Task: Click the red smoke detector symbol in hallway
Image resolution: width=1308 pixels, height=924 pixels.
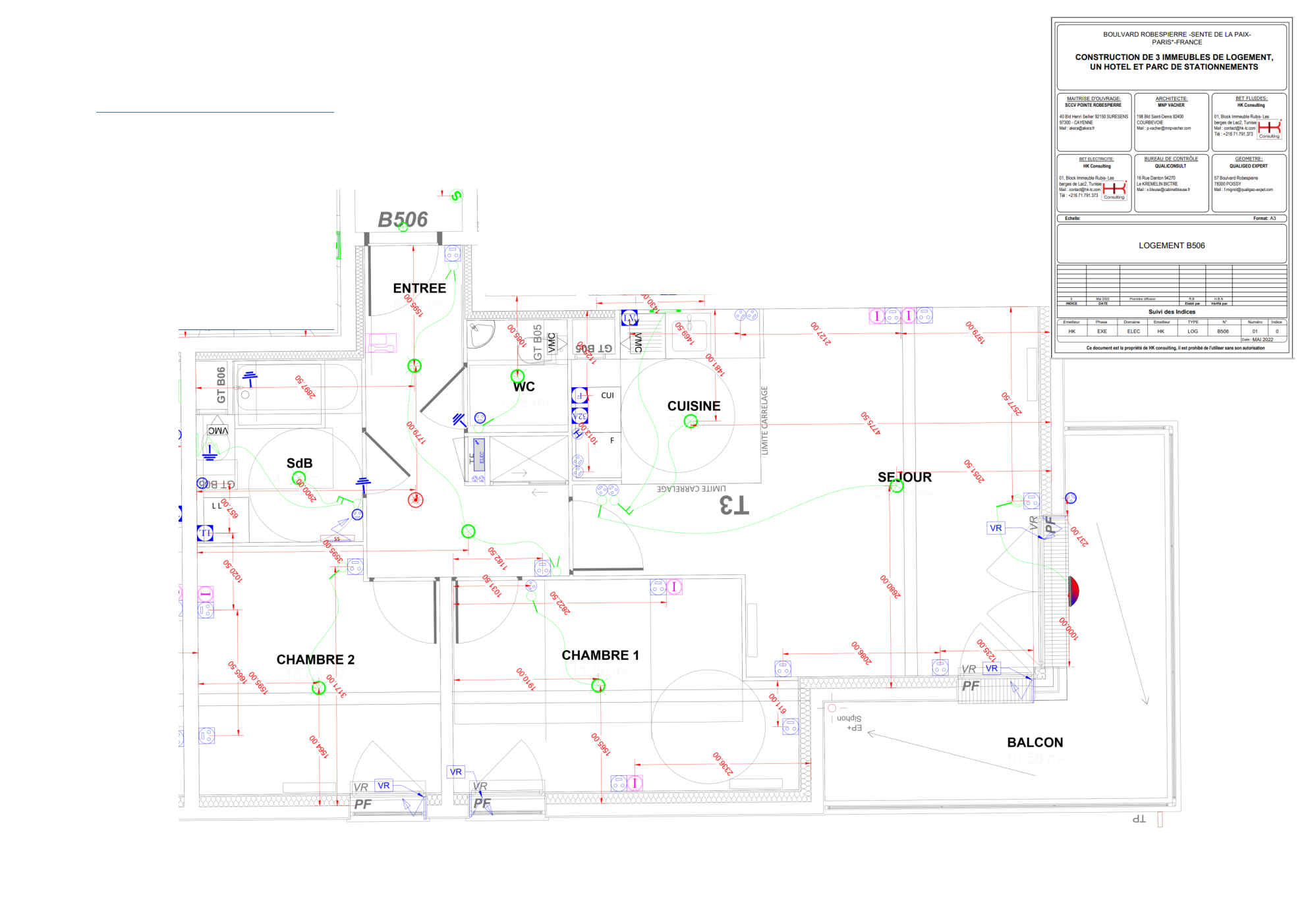Action: [415, 500]
